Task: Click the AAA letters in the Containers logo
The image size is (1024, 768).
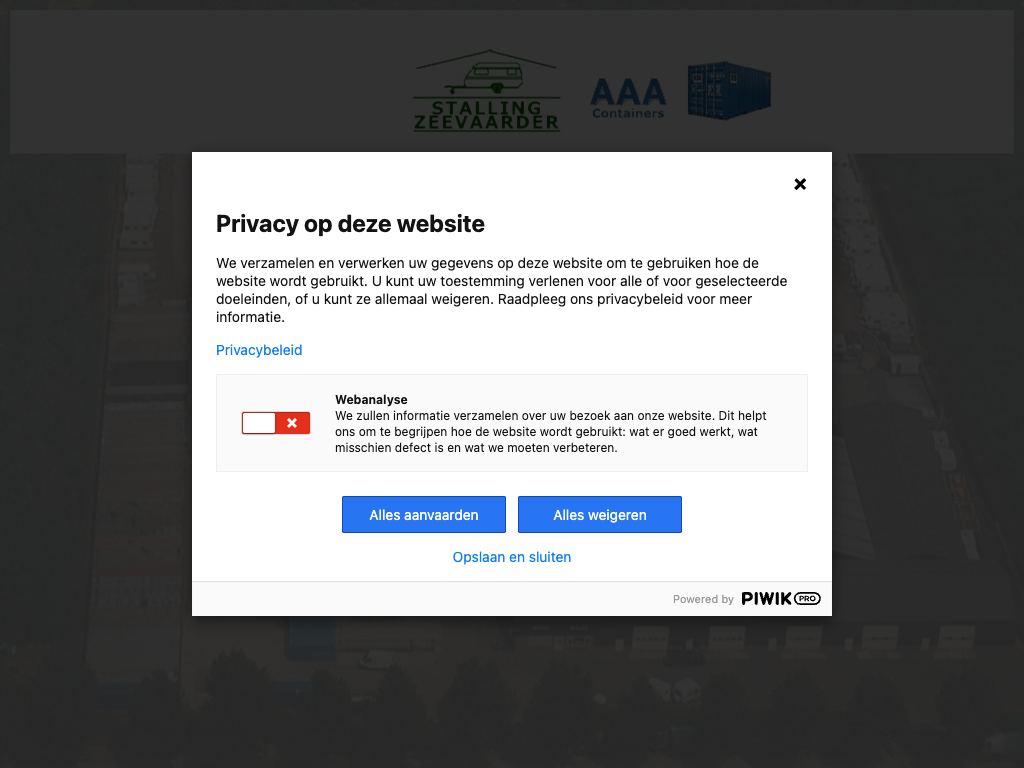Action: click(628, 92)
